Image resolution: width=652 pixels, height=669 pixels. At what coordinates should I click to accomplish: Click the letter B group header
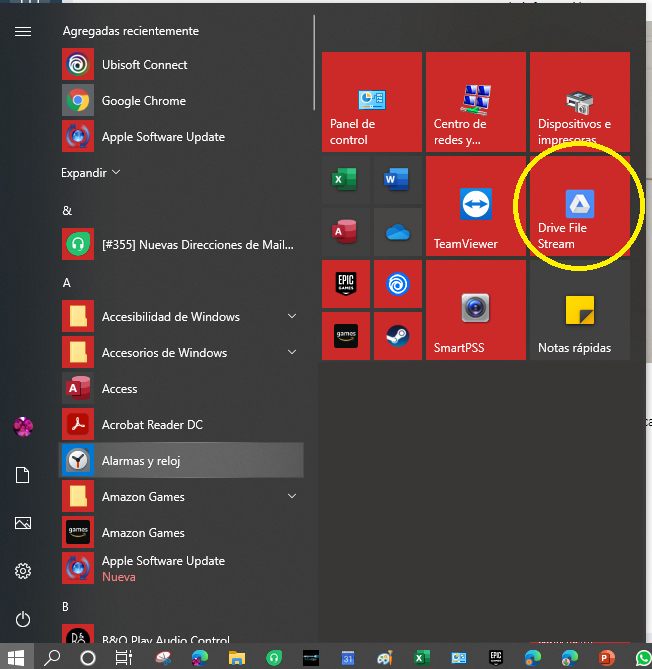65,607
